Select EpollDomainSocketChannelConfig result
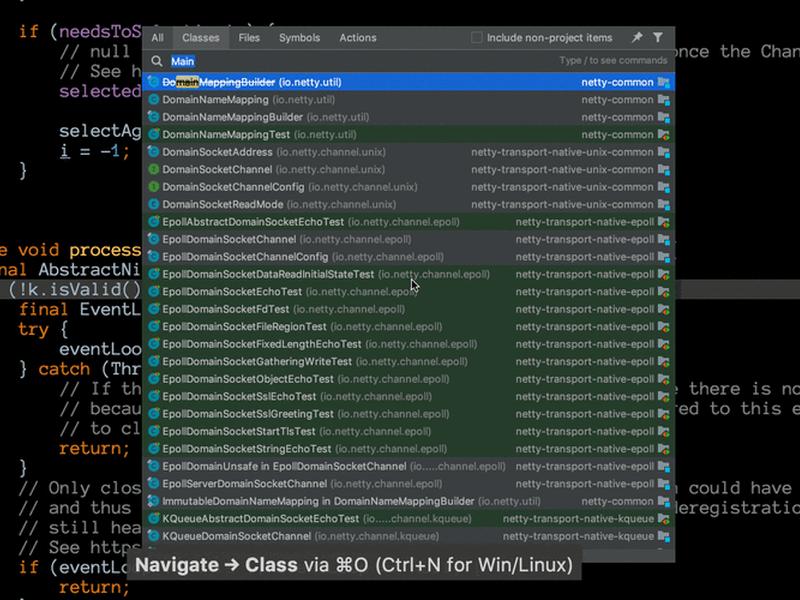This screenshot has width=800, height=600. pos(408,257)
